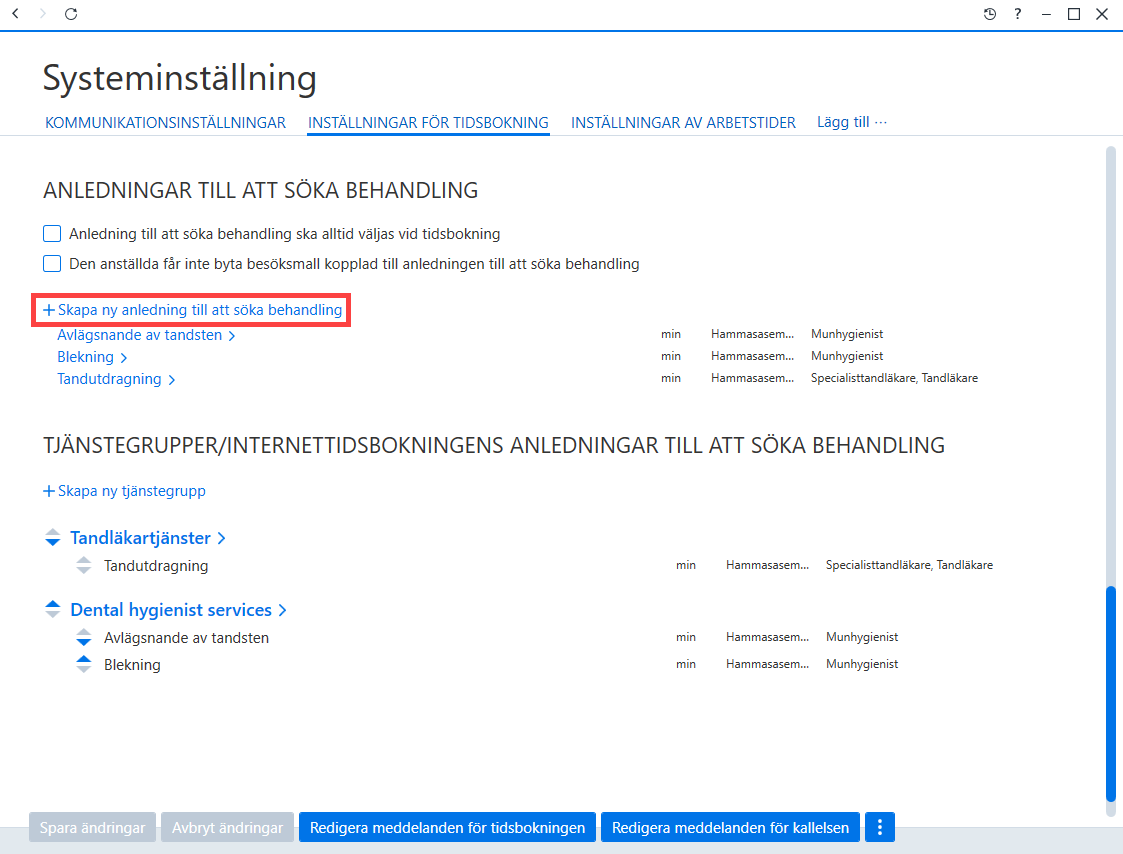Open Inställningar av arbetstider tab
Viewport: 1123px width, 854px height.
[x=683, y=123]
